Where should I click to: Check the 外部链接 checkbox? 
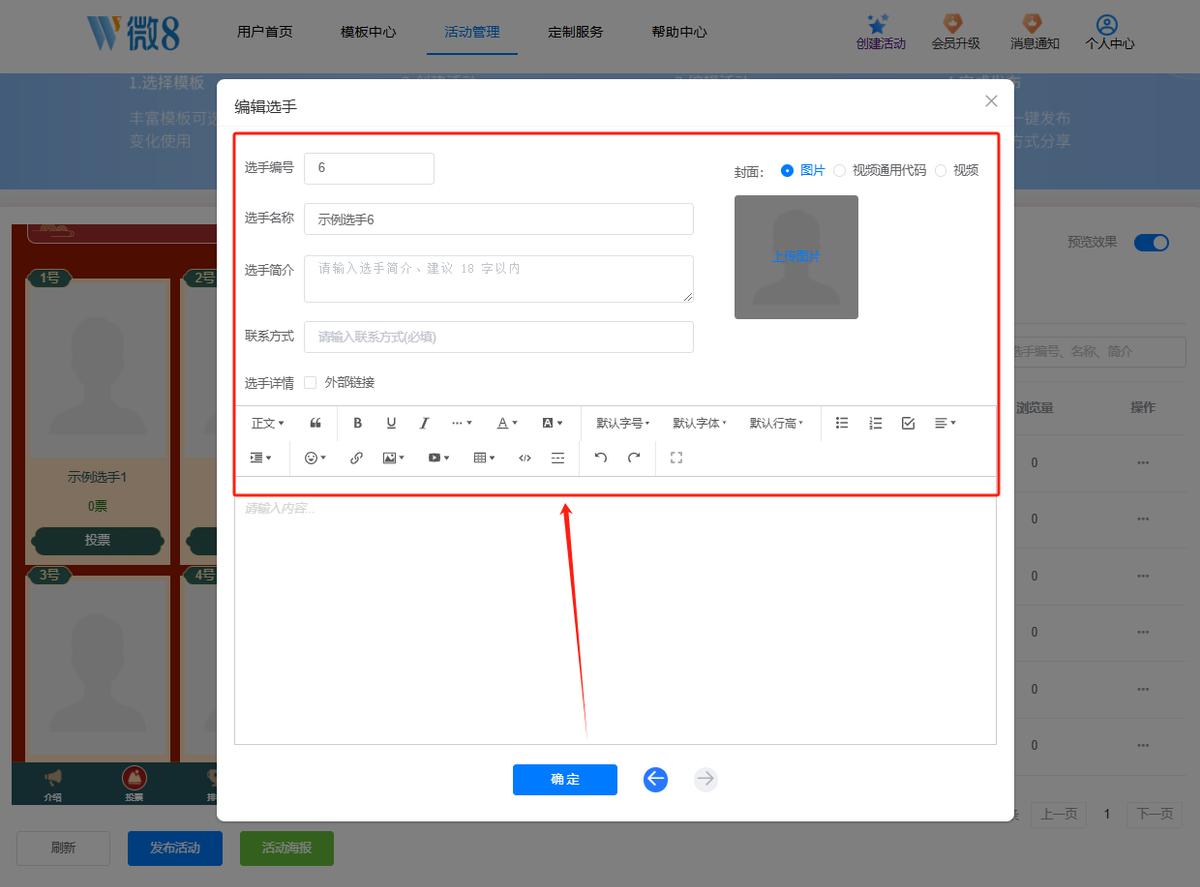[x=310, y=382]
